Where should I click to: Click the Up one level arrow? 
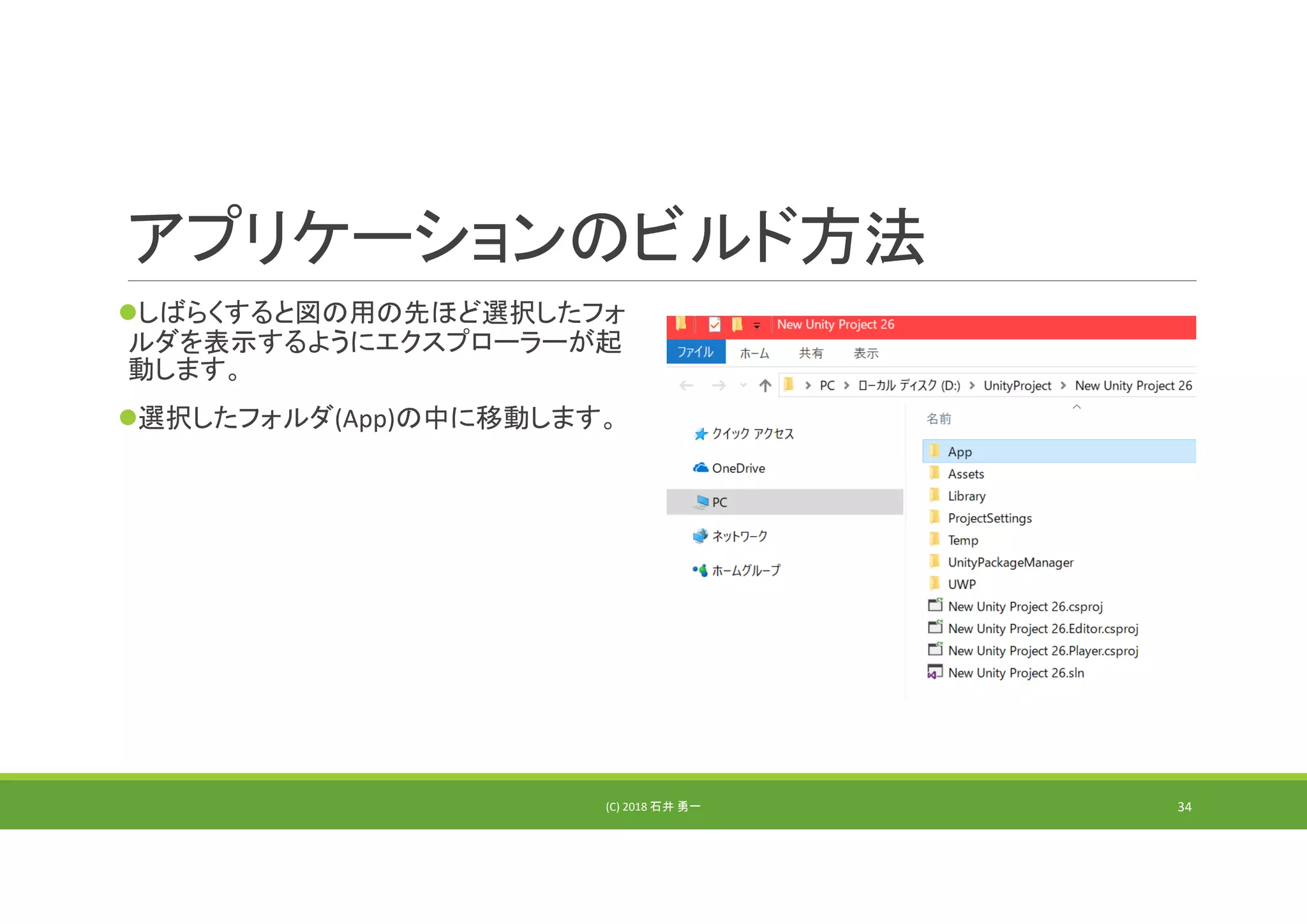tap(765, 385)
